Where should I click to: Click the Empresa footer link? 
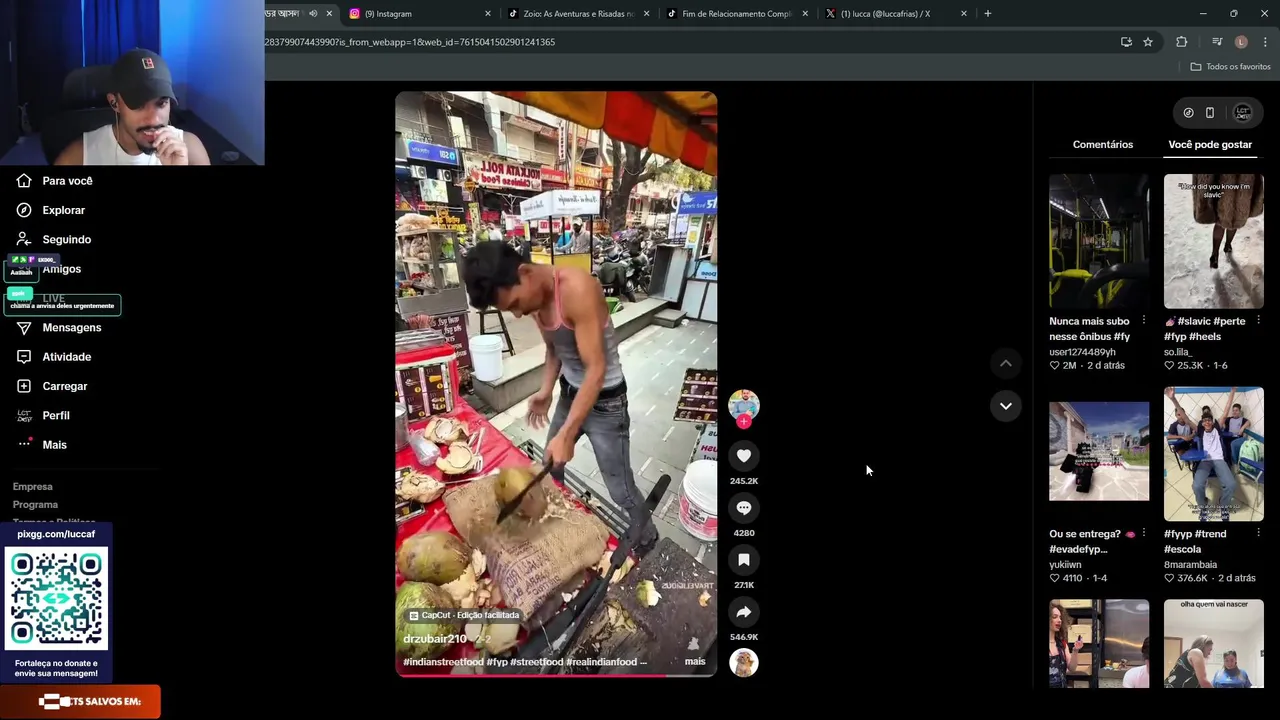pos(32,487)
